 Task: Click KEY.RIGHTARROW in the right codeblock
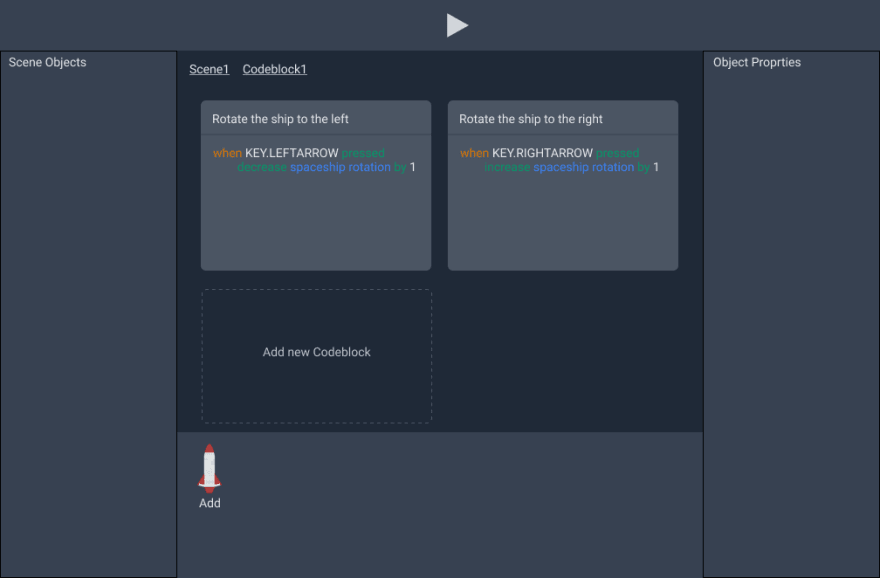[x=542, y=153]
